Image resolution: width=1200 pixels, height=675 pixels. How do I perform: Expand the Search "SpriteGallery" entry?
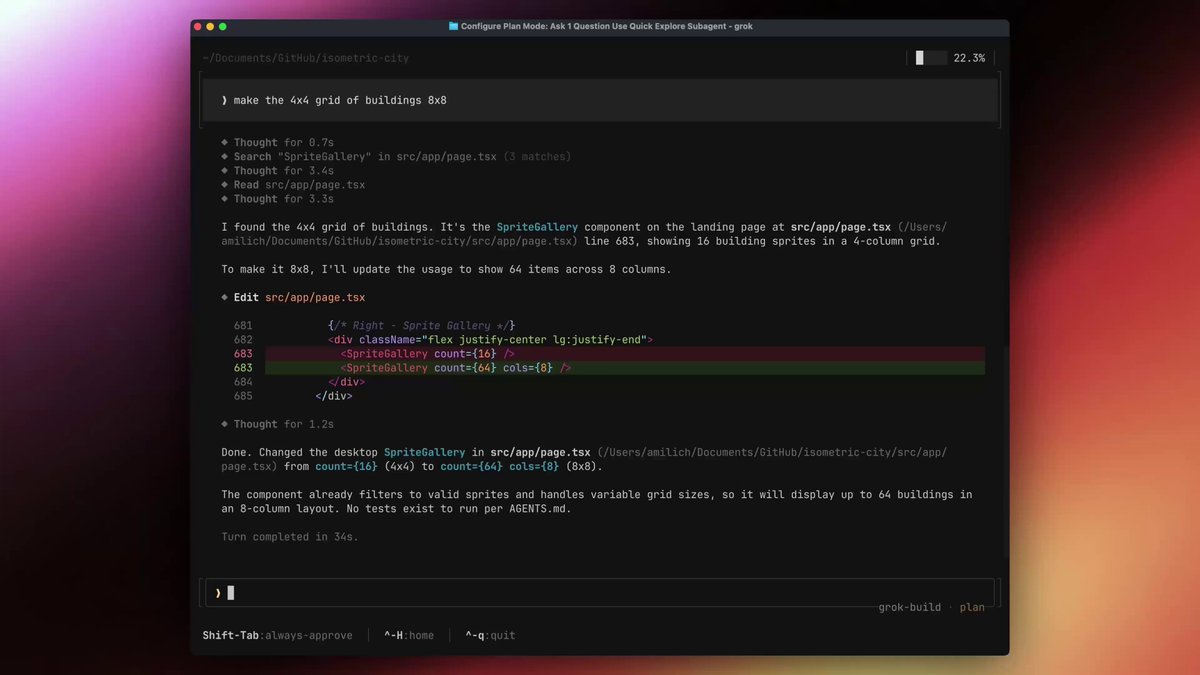(396, 157)
